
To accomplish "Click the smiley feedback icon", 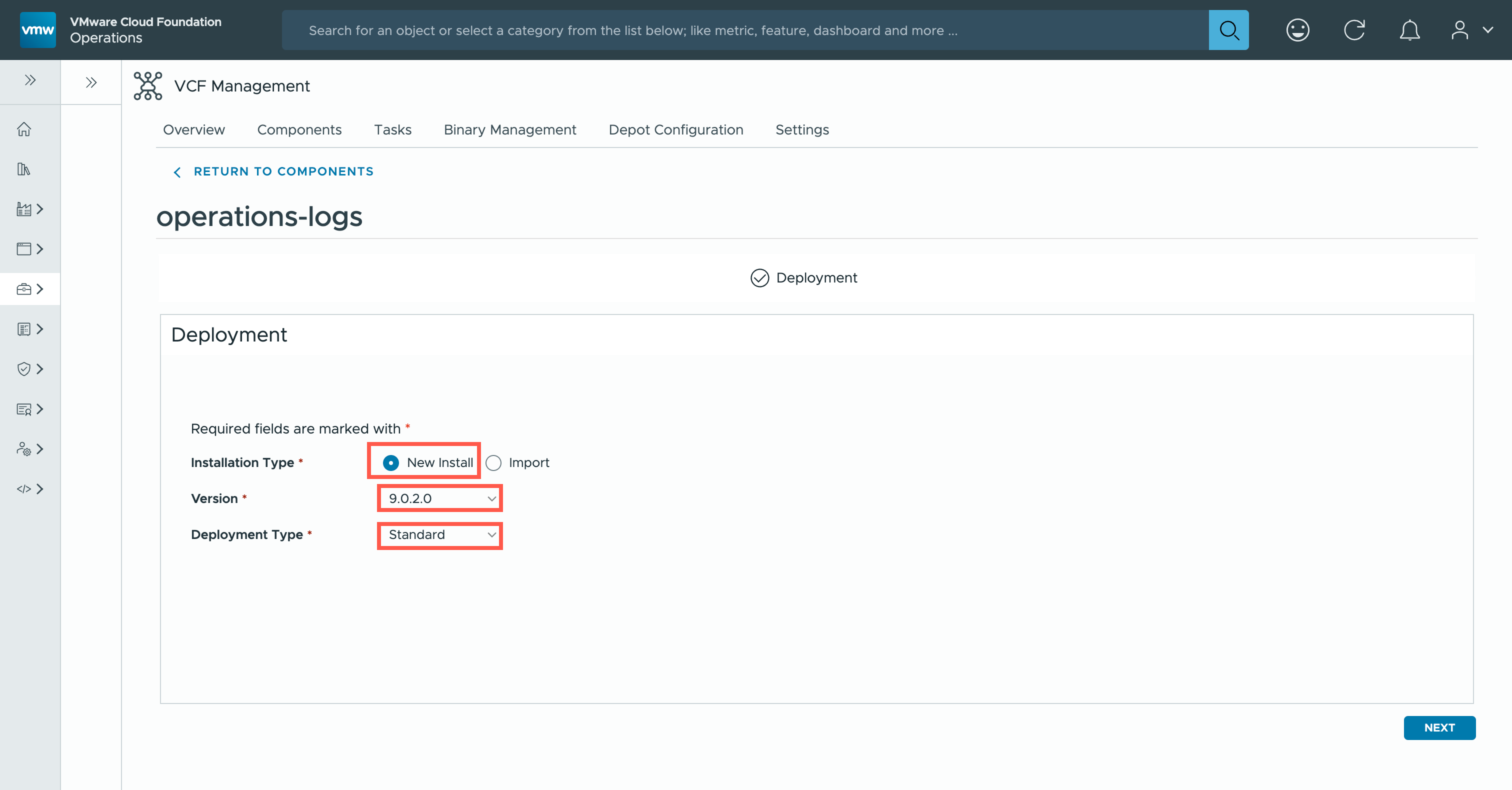I will click(x=1297, y=30).
